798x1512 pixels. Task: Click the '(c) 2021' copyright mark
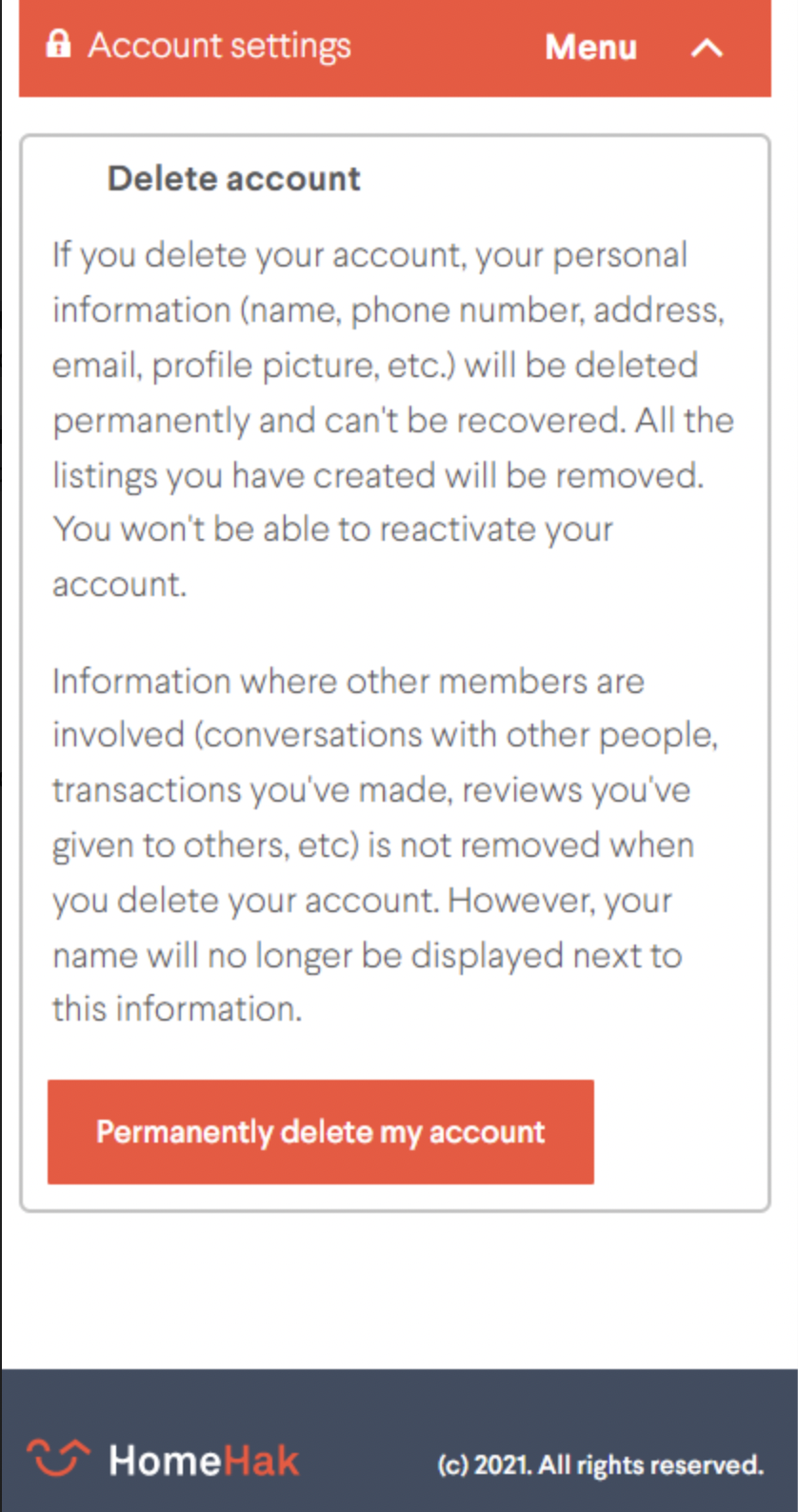pyautogui.click(x=485, y=1464)
